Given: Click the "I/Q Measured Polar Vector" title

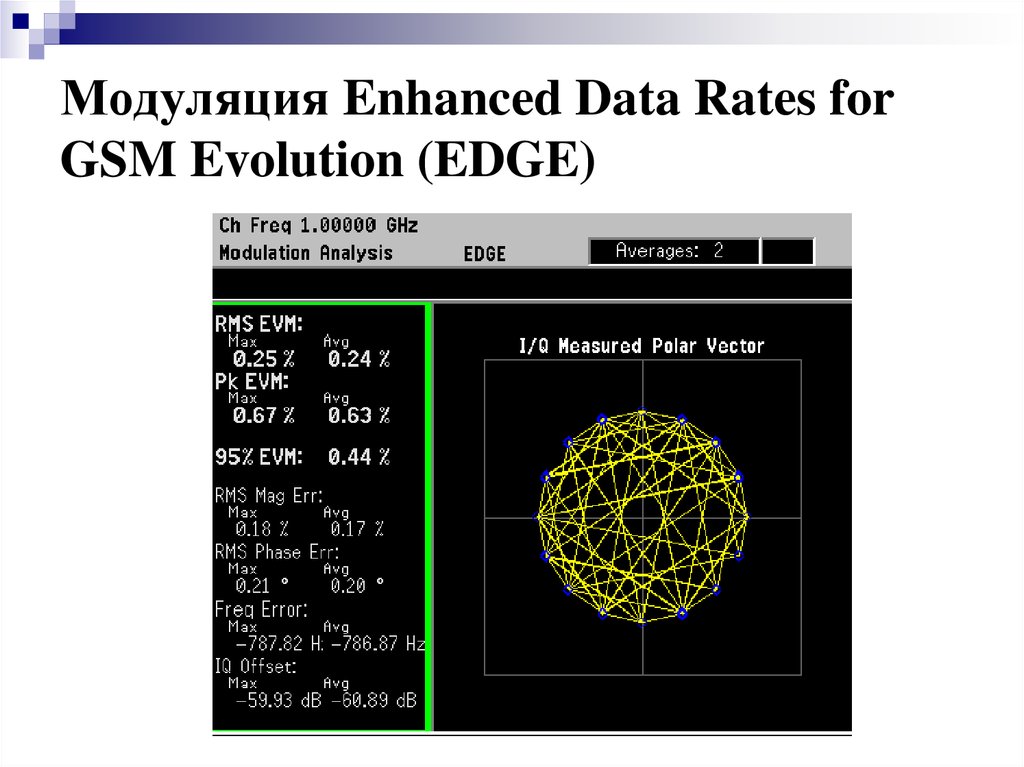Looking at the screenshot, I should point(641,346).
